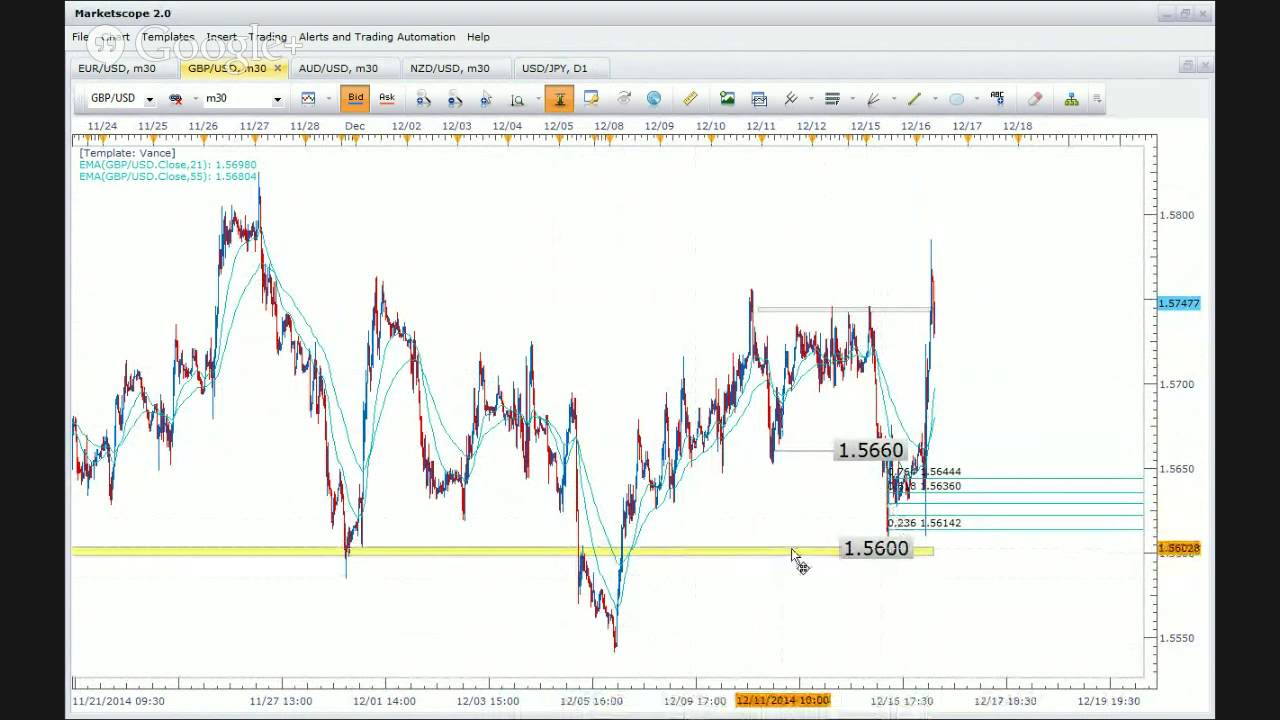Open the Insert menu

tap(222, 37)
